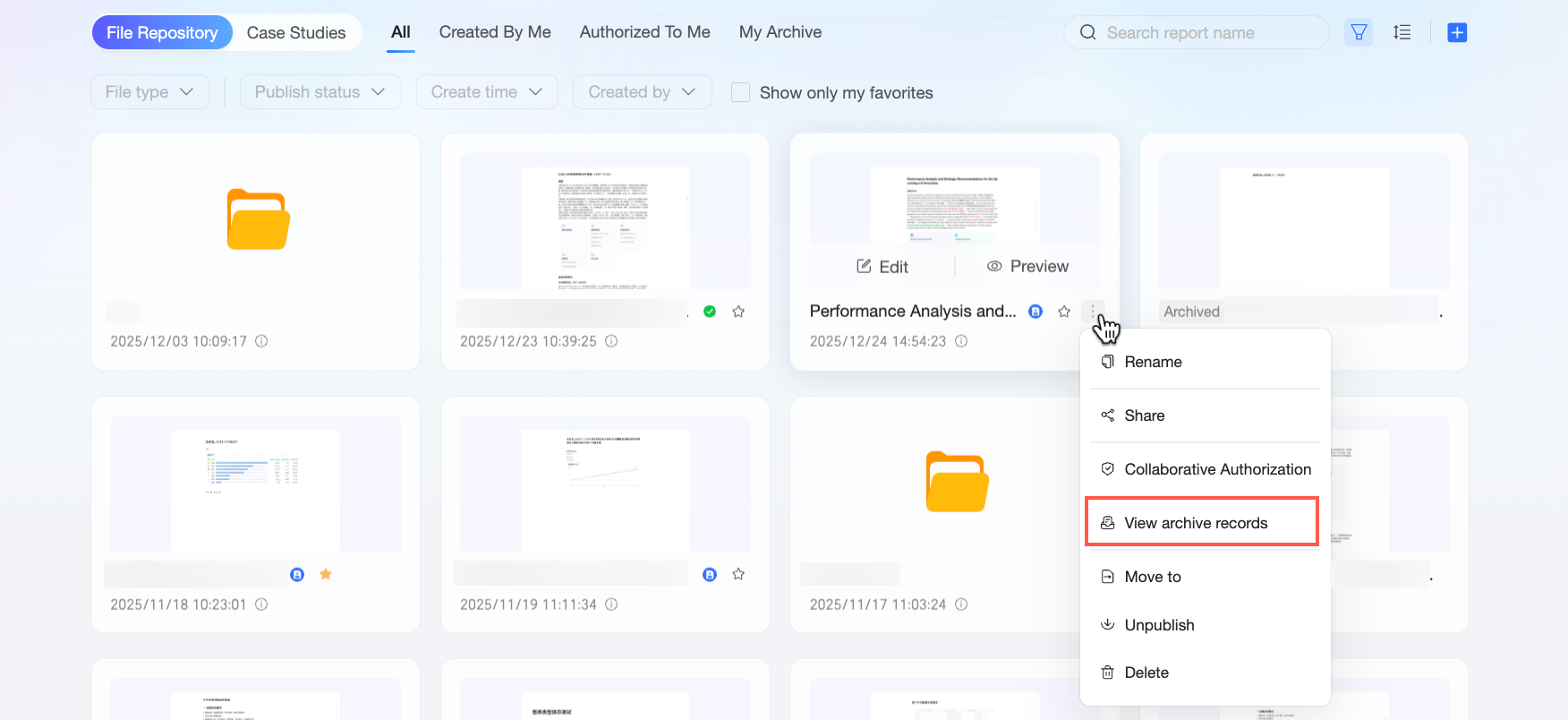Select Share in the context menu
The image size is (1568, 720).
(1205, 416)
